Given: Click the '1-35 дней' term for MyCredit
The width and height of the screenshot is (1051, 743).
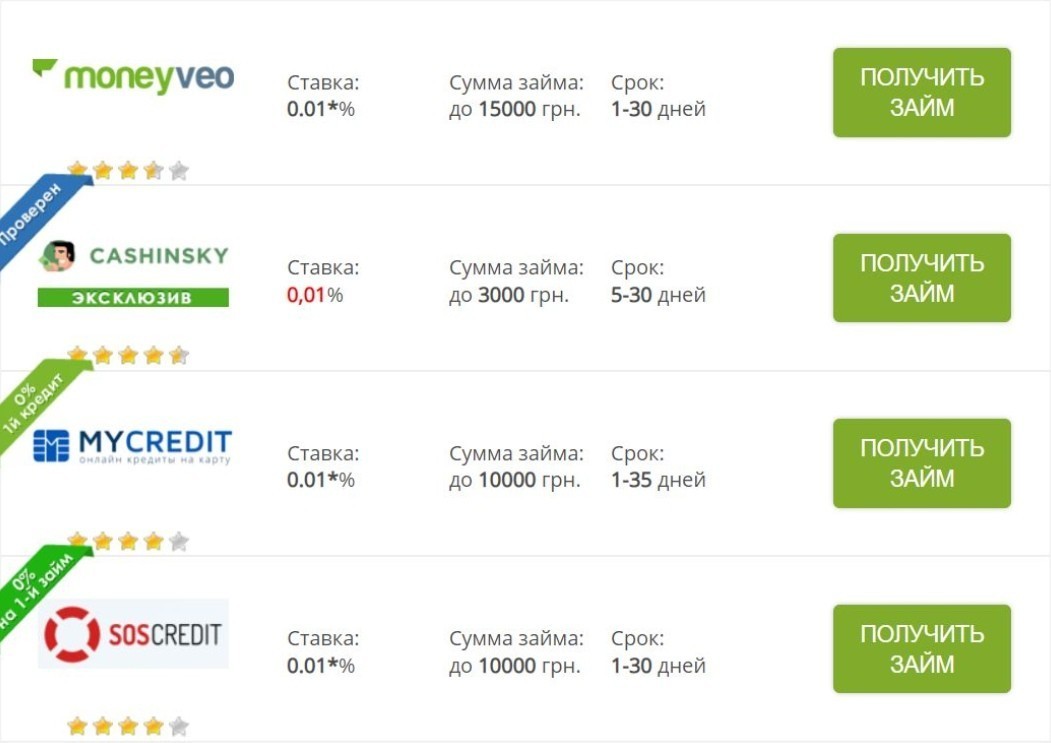Looking at the screenshot, I should pyautogui.click(x=658, y=480).
